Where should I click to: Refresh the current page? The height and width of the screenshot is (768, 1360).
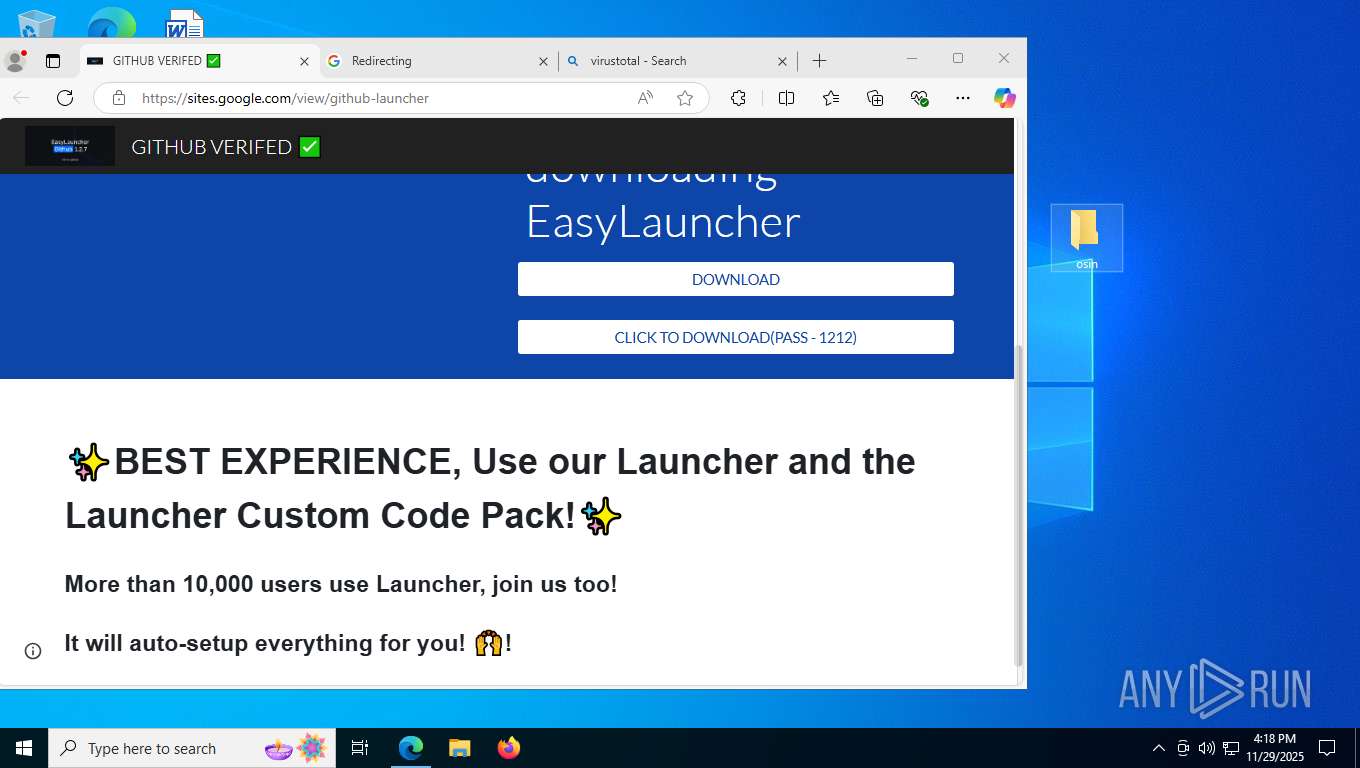[65, 98]
